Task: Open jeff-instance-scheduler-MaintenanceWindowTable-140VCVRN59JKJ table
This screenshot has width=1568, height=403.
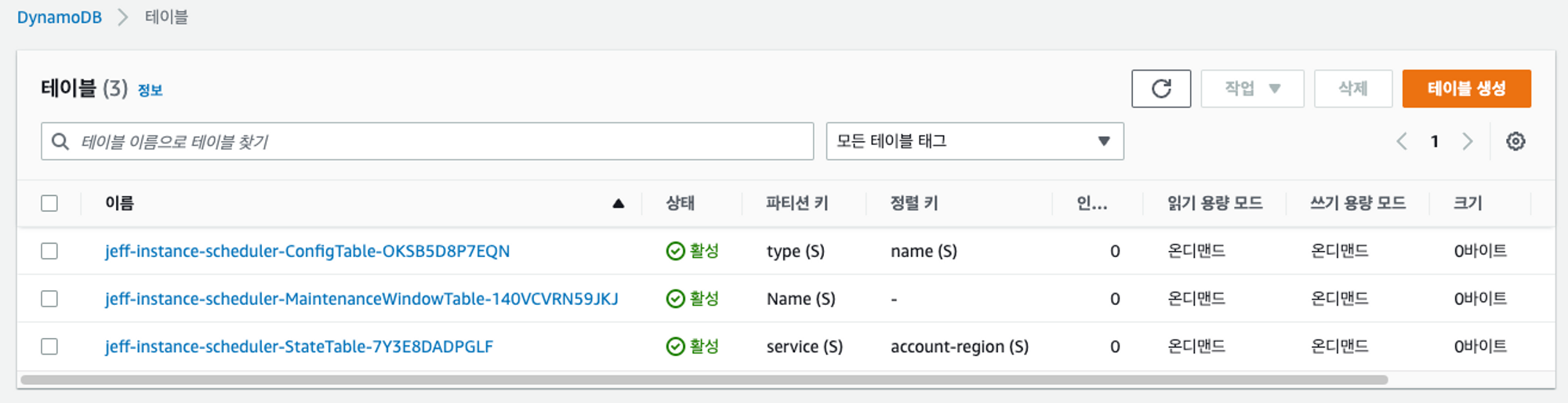Action: (x=361, y=299)
